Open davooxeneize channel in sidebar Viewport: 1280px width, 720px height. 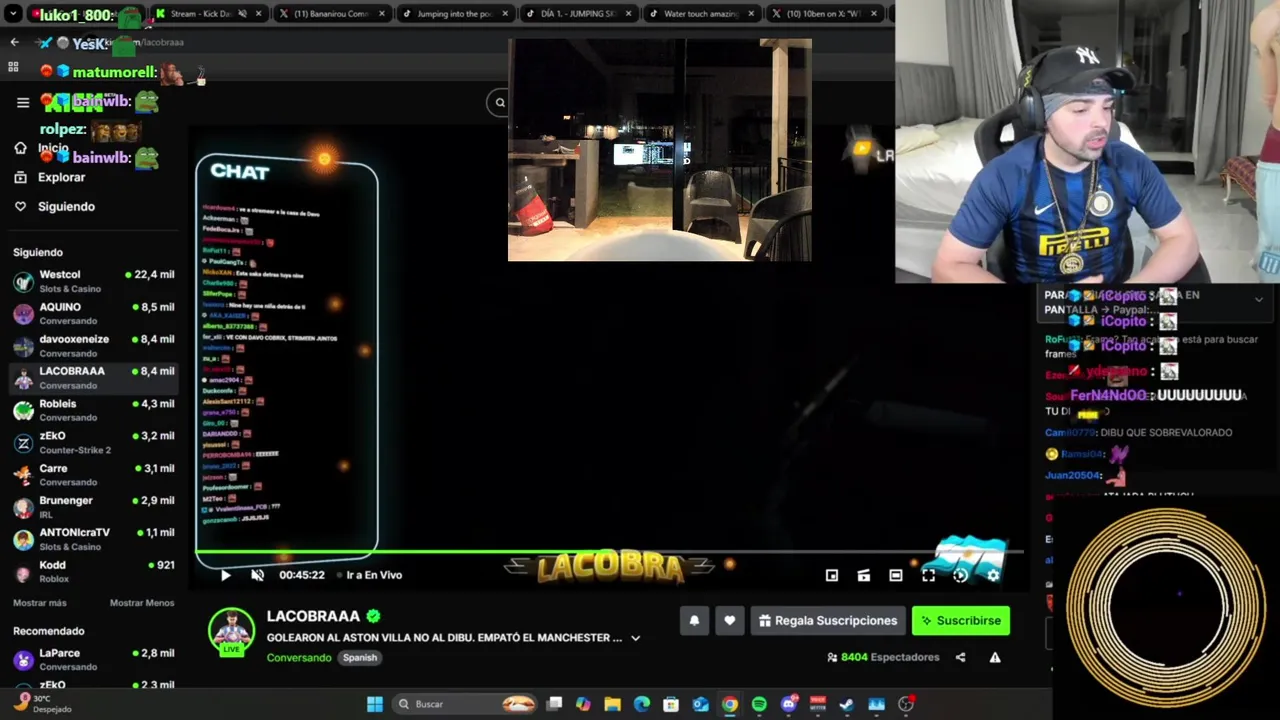point(93,345)
